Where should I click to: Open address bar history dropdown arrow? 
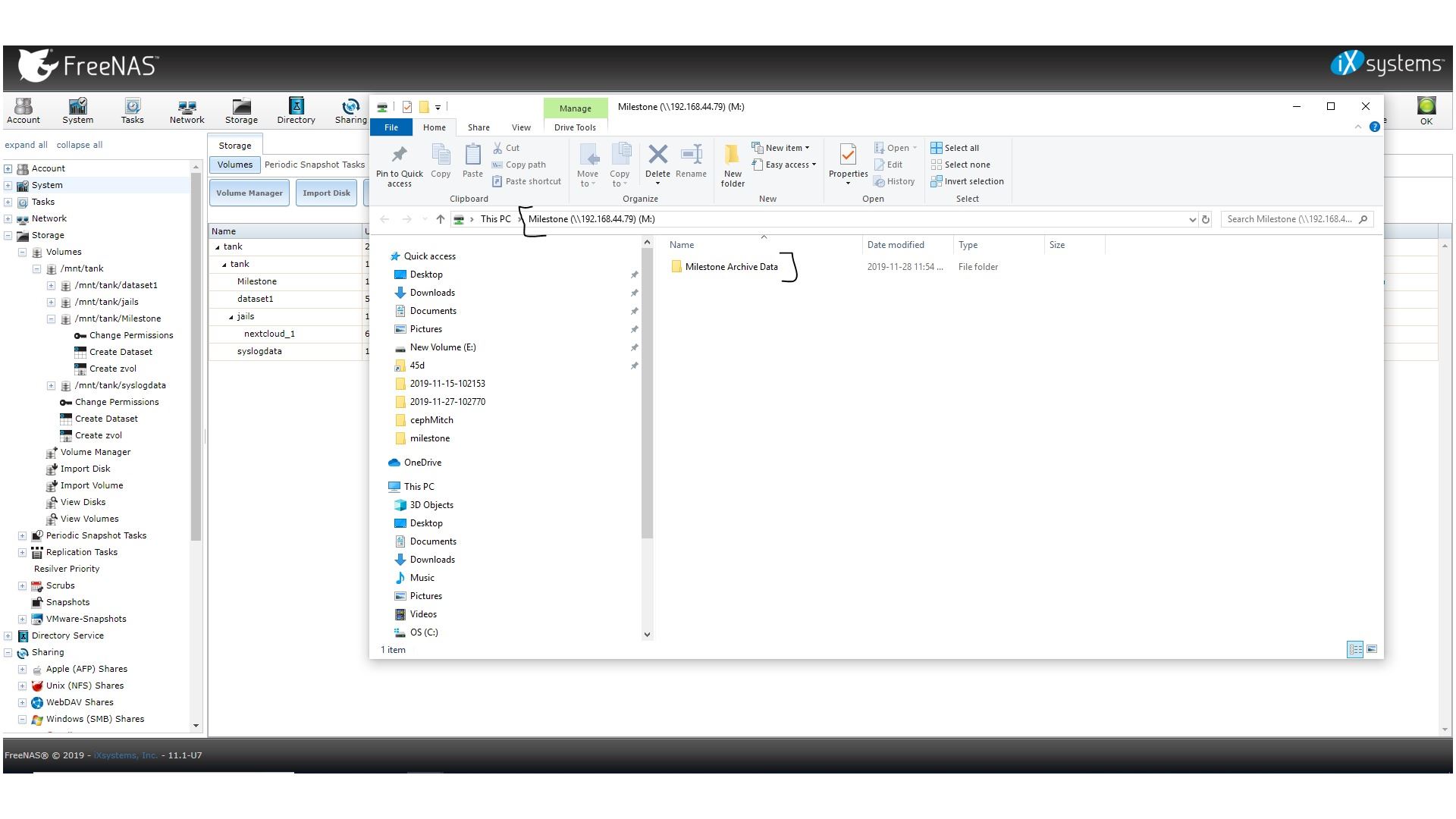1192,219
